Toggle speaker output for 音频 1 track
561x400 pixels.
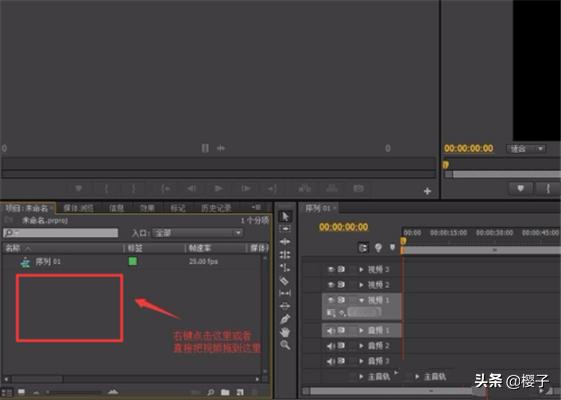[331, 331]
